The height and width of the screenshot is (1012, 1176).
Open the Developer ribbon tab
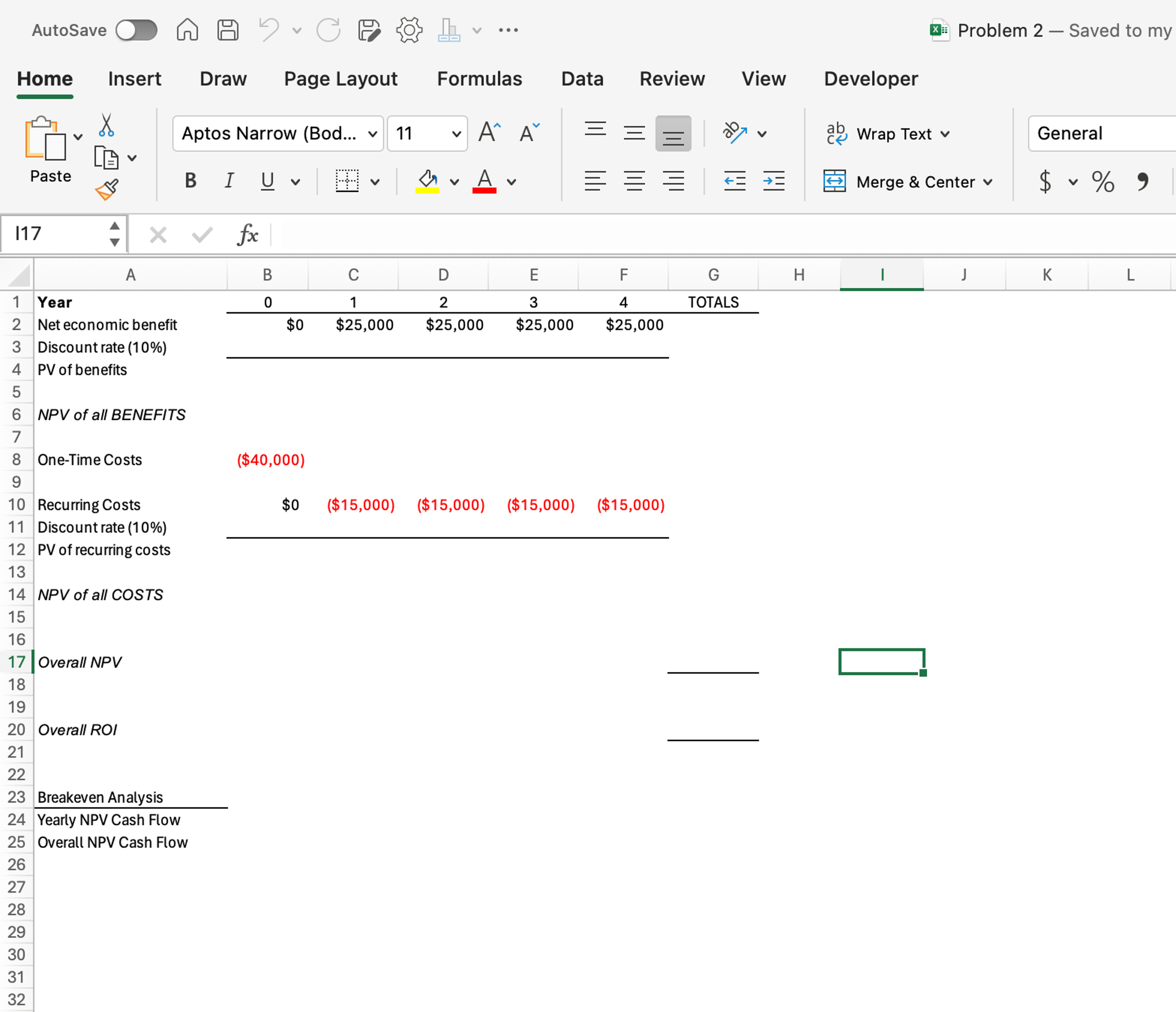coord(870,79)
